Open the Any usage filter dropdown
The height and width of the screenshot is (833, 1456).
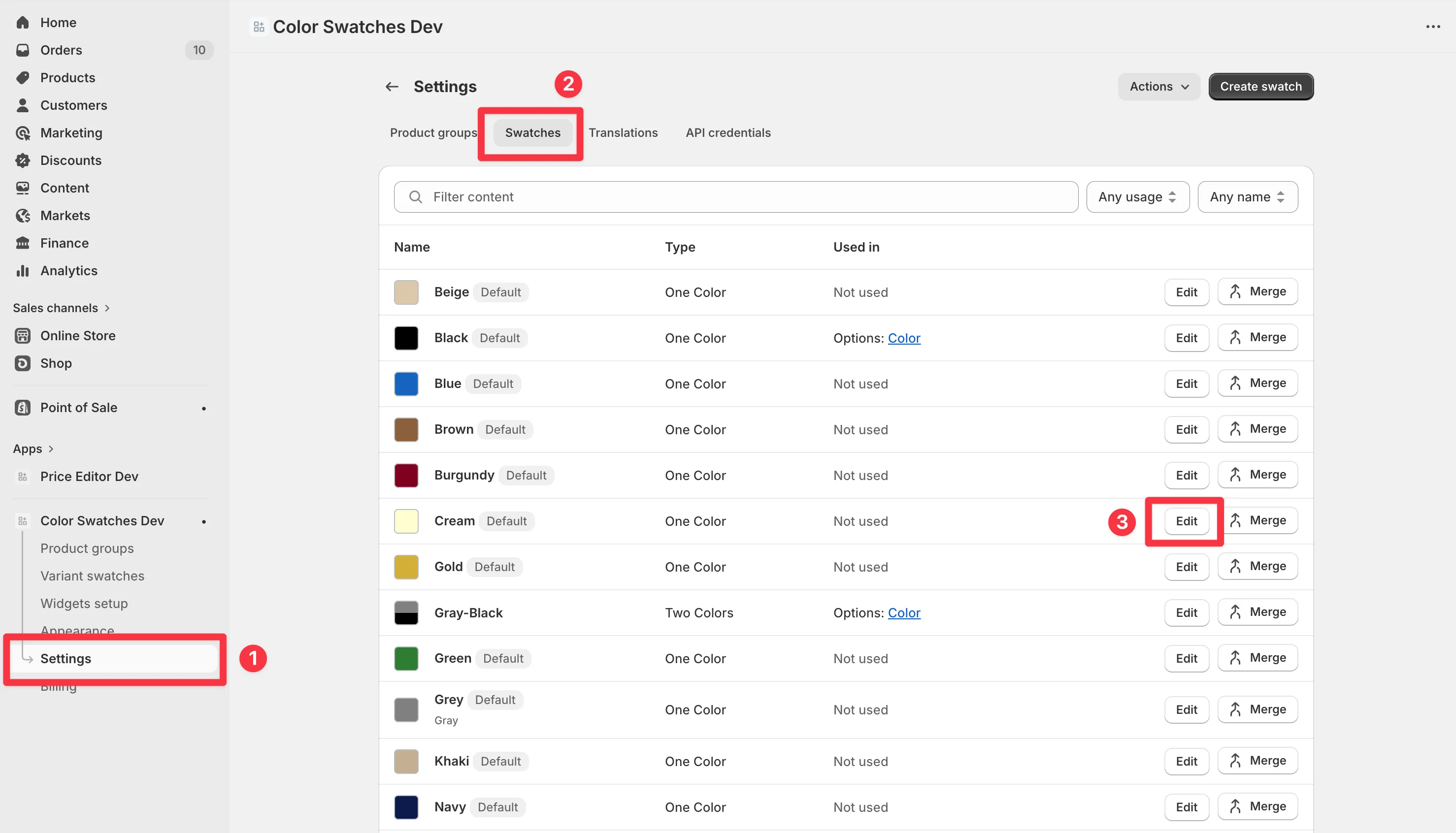1137,196
